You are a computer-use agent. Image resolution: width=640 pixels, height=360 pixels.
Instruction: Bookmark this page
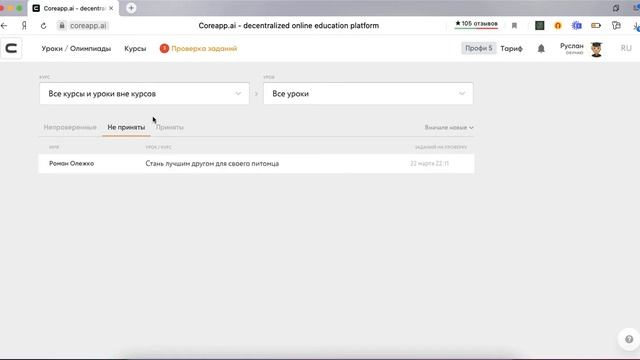(514, 26)
